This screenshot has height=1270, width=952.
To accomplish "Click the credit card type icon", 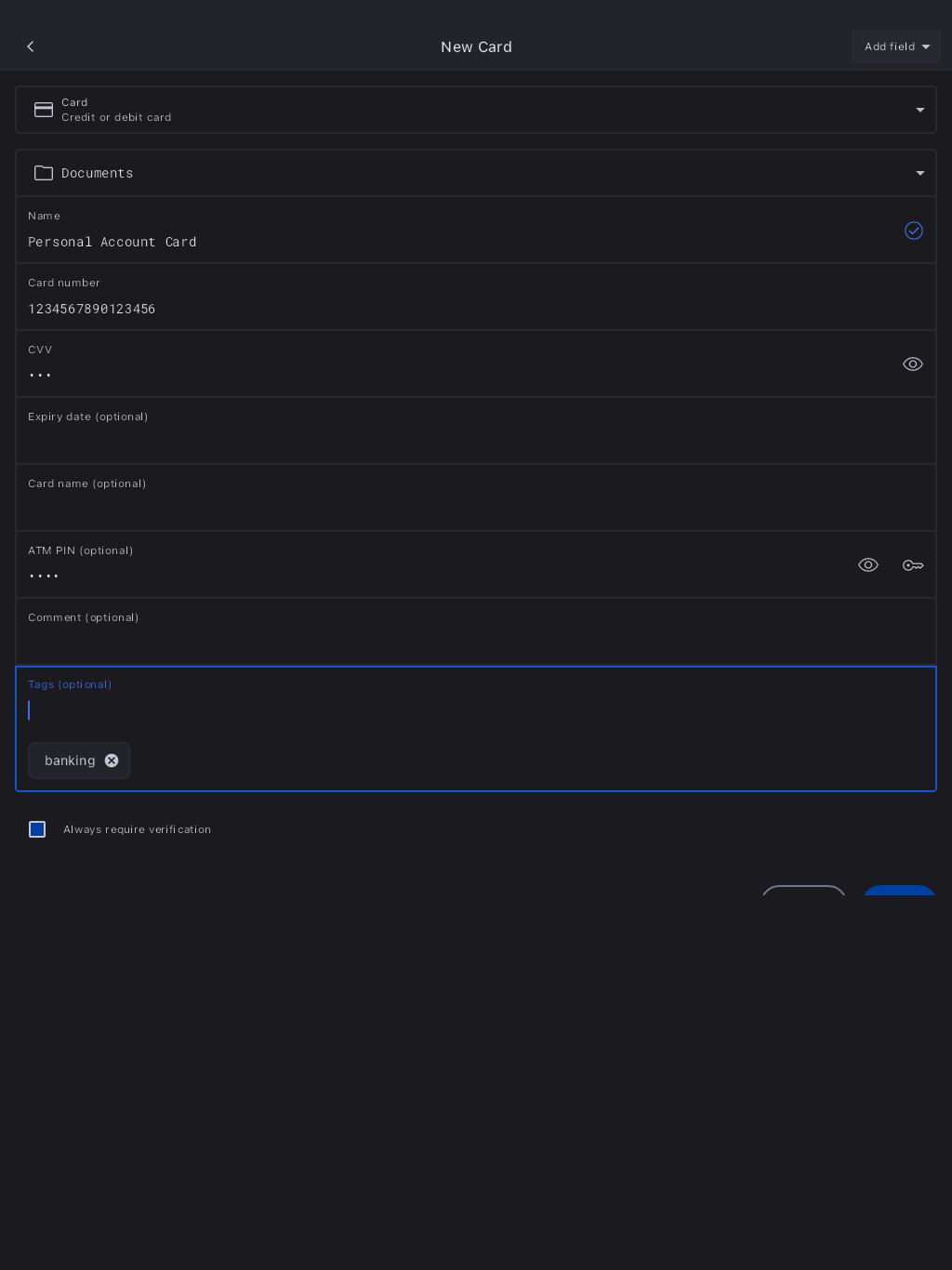I will pyautogui.click(x=44, y=110).
